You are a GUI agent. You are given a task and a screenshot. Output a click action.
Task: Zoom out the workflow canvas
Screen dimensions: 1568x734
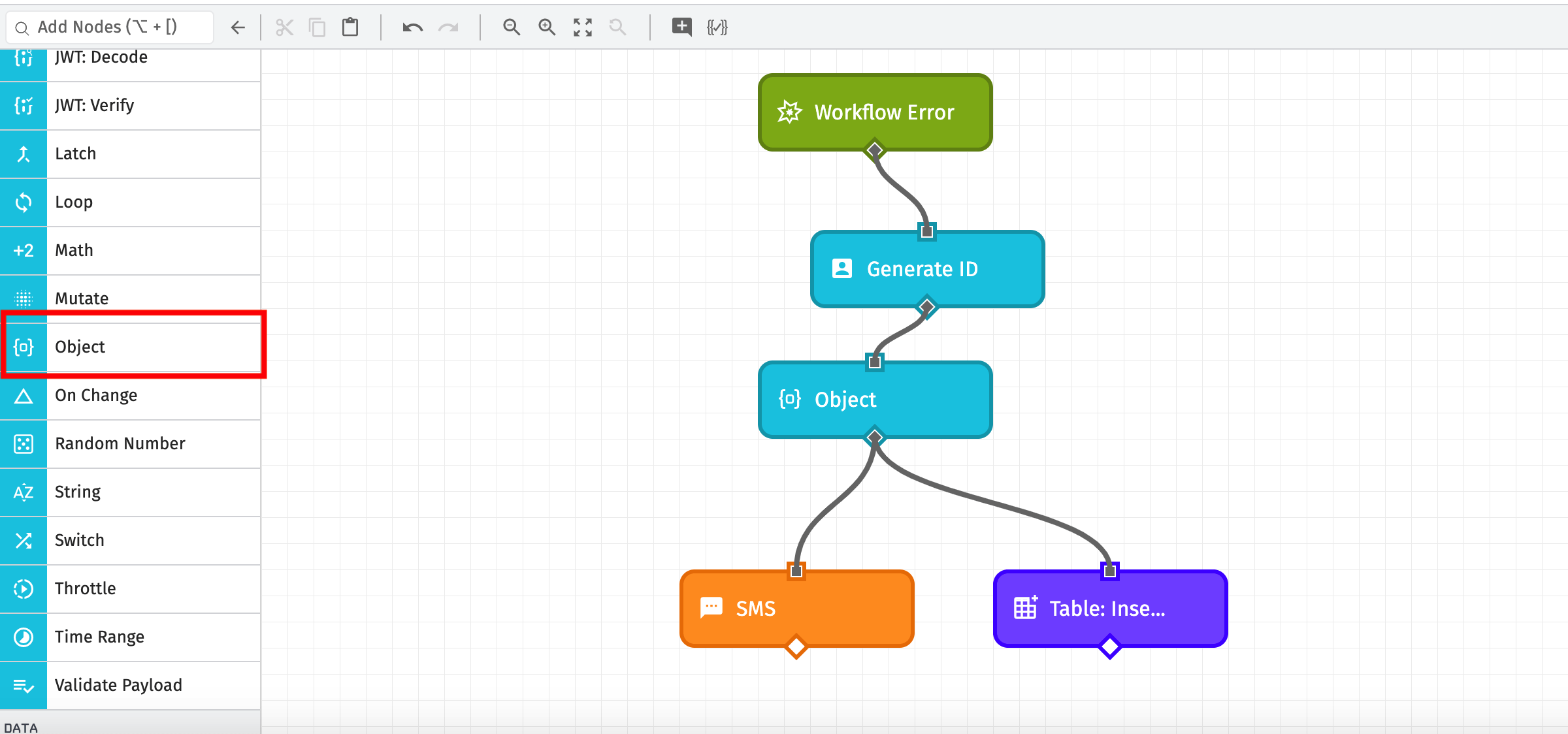click(512, 27)
